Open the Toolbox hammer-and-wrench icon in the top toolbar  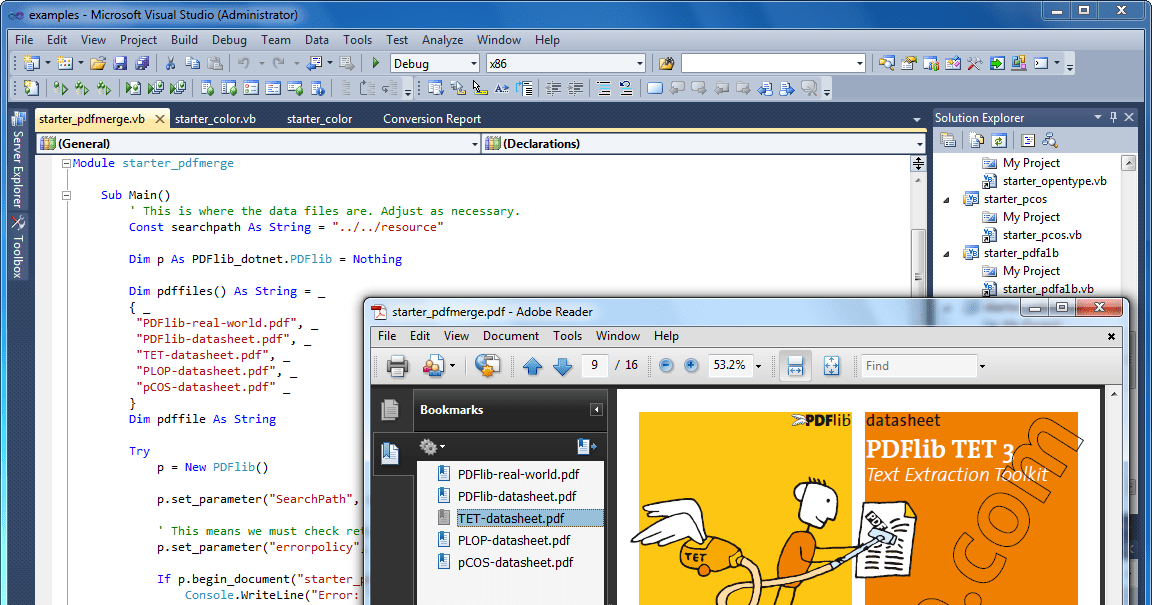point(975,64)
